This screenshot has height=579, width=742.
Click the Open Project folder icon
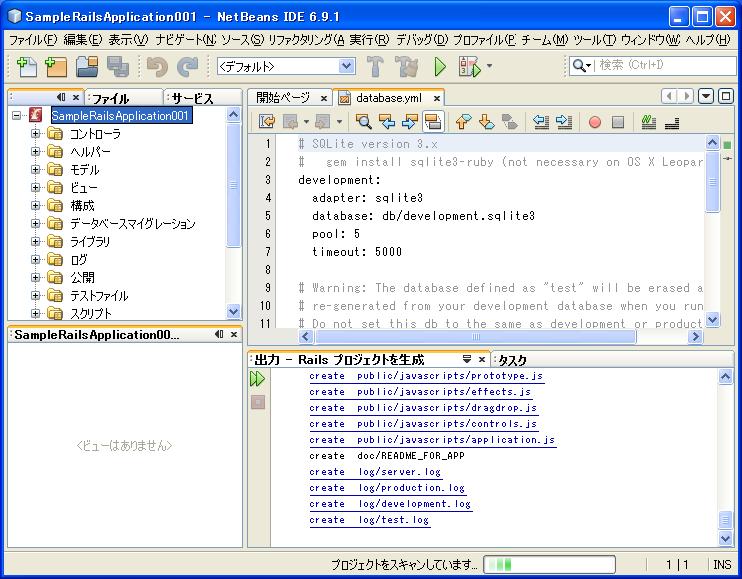pyautogui.click(x=87, y=67)
